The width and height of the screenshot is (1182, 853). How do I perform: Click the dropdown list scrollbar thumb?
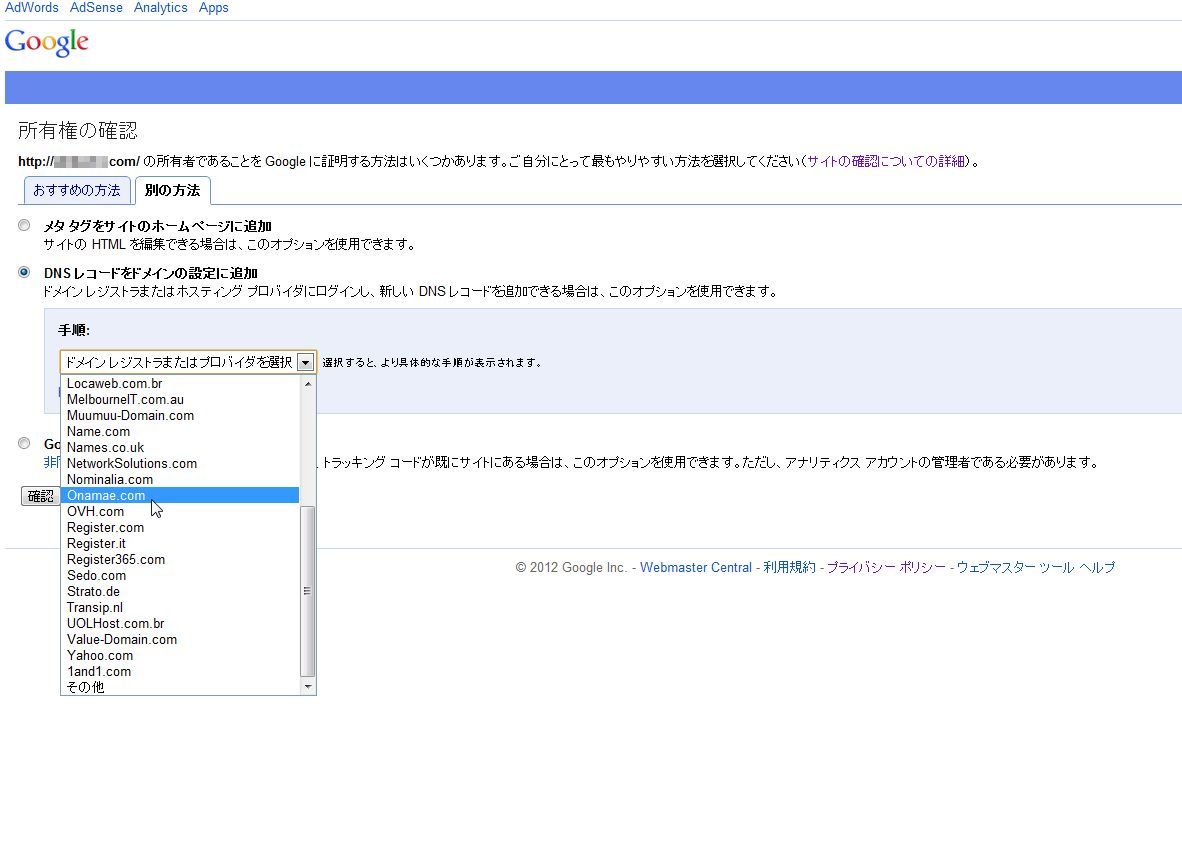point(308,592)
